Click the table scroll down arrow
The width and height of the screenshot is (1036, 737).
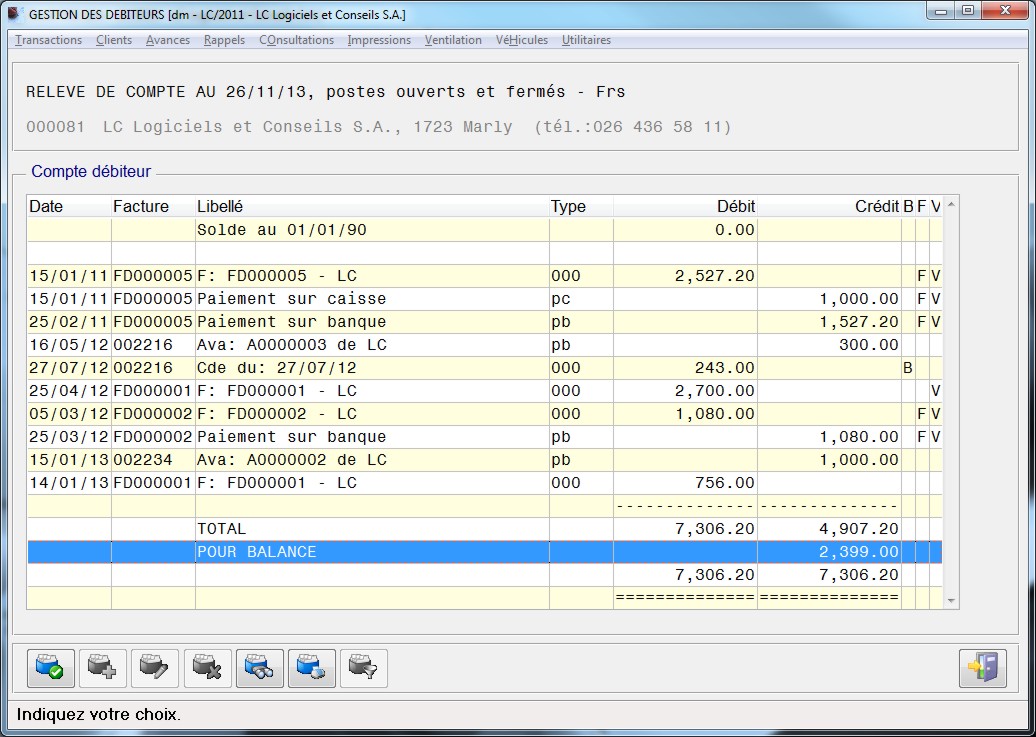point(951,600)
